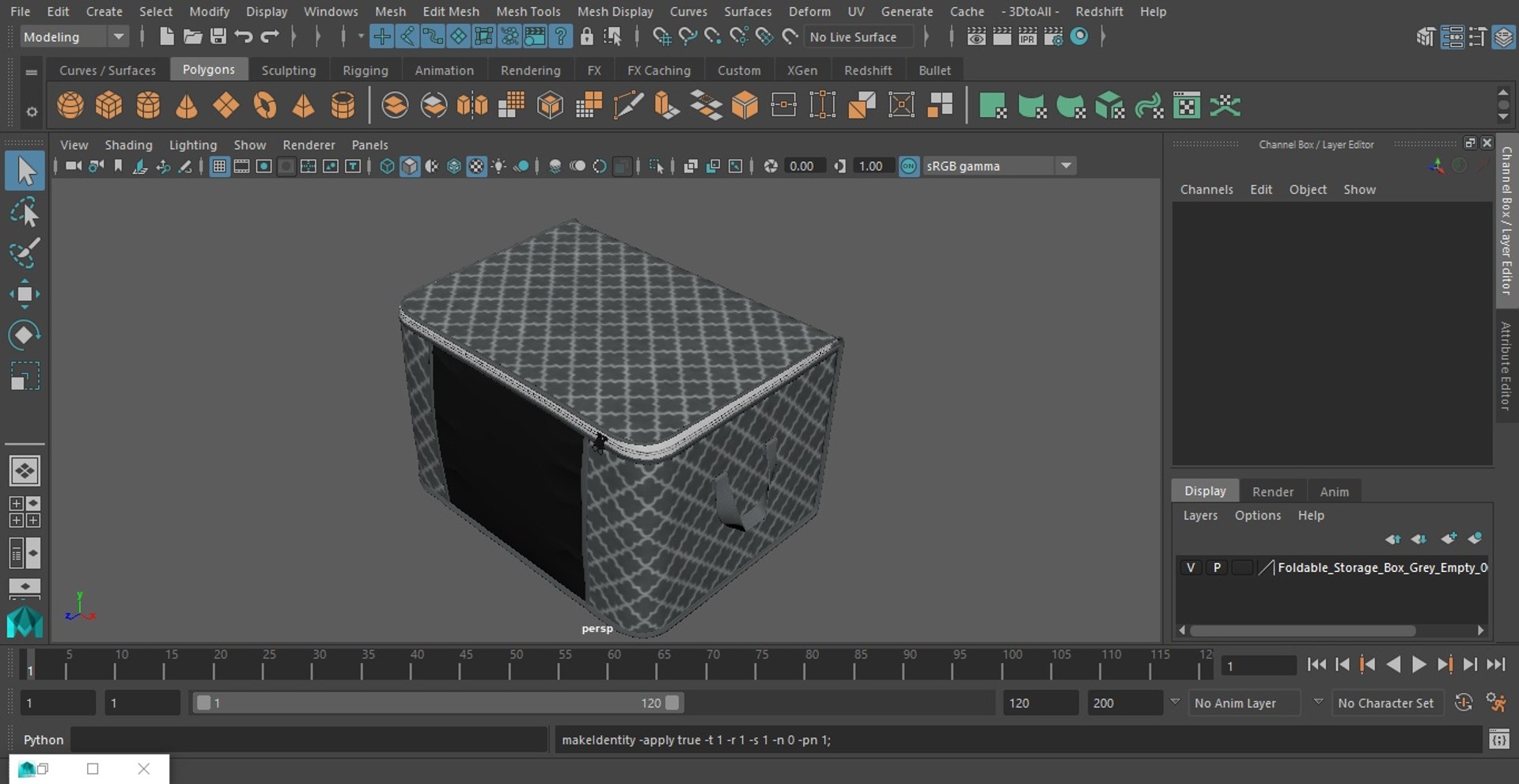This screenshot has width=1519, height=784.
Task: Click the Bevel shelf icon
Action: coord(744,105)
